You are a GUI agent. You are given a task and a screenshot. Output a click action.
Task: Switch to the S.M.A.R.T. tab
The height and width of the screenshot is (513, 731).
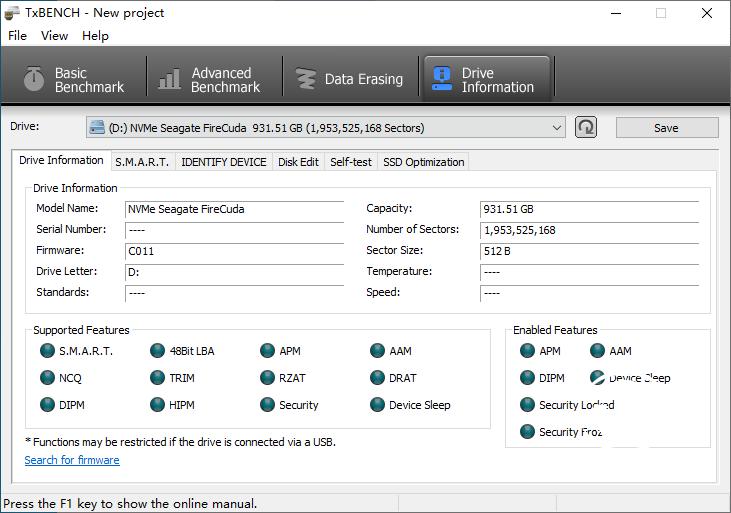(142, 162)
